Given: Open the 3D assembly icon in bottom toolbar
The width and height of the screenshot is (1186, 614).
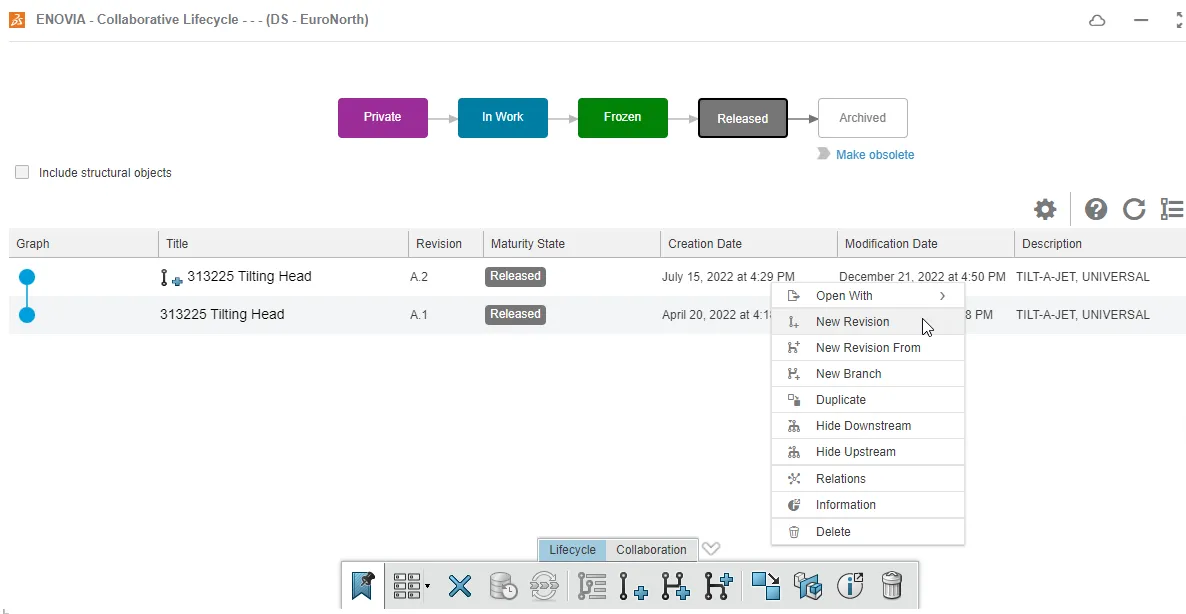Looking at the screenshot, I should (808, 586).
